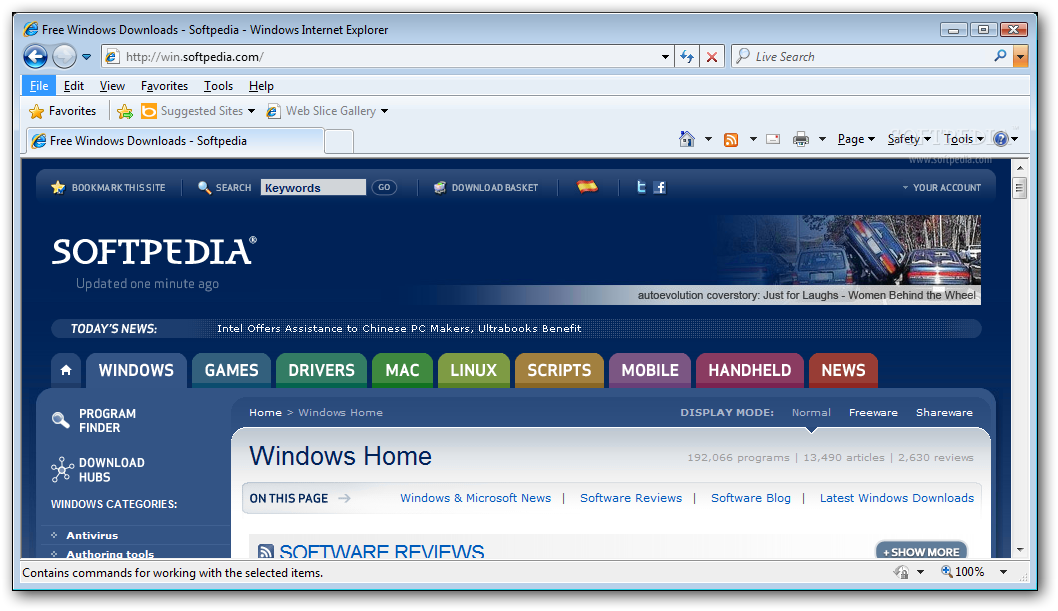Open the recent pages dropdown arrow

(86, 57)
